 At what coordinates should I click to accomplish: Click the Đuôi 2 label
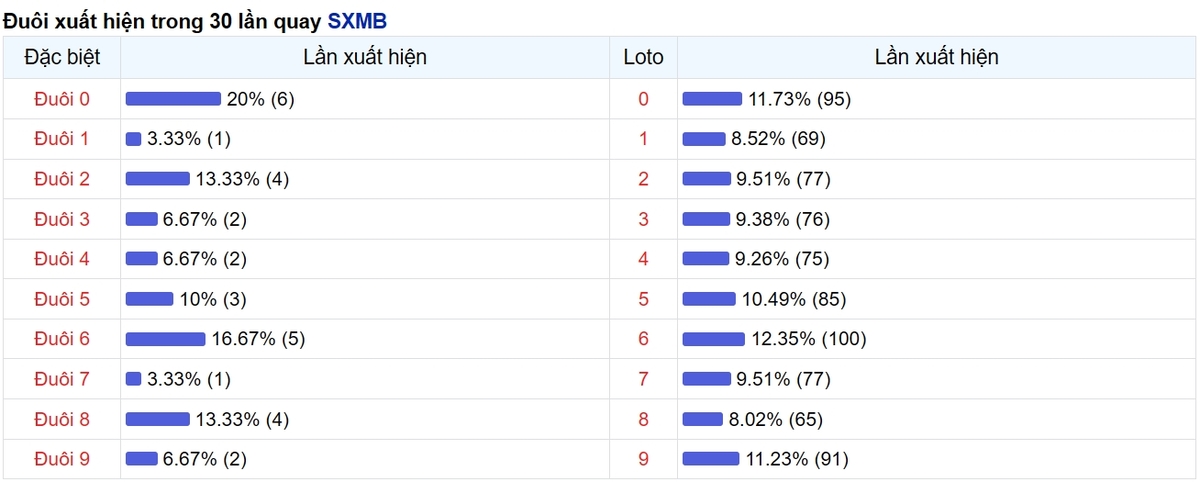(x=62, y=179)
